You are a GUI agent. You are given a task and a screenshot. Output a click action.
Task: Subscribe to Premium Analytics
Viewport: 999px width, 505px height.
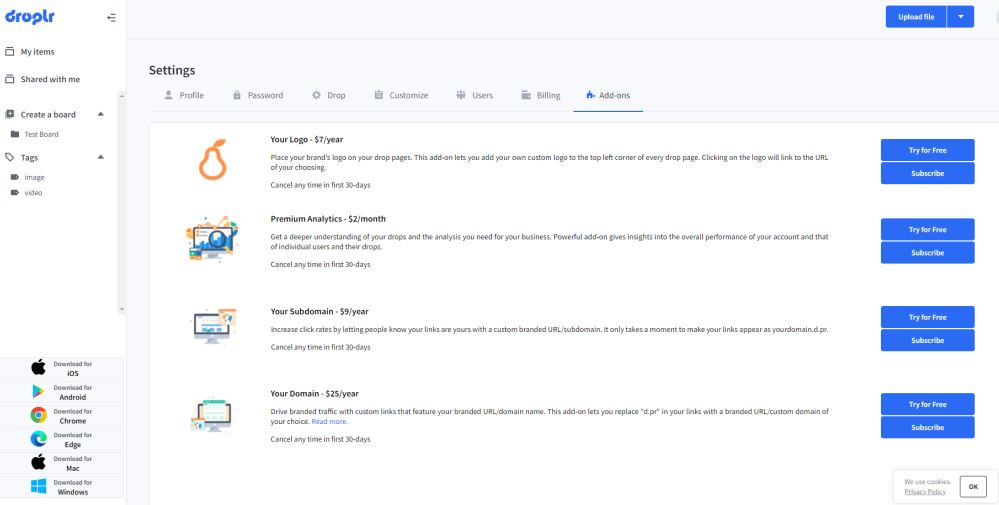[928, 253]
